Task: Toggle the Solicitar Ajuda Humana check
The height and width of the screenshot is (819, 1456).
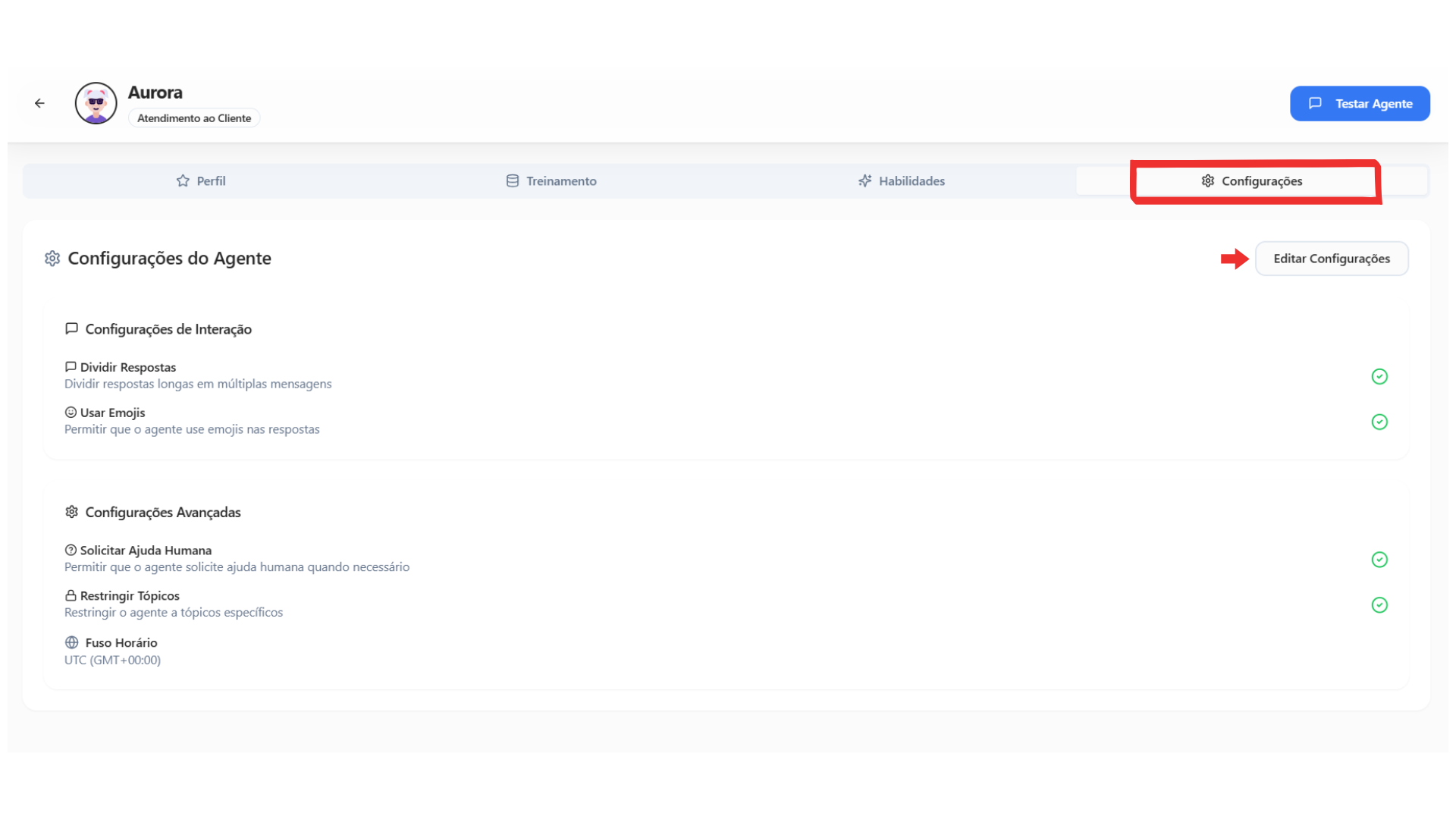Action: tap(1379, 560)
